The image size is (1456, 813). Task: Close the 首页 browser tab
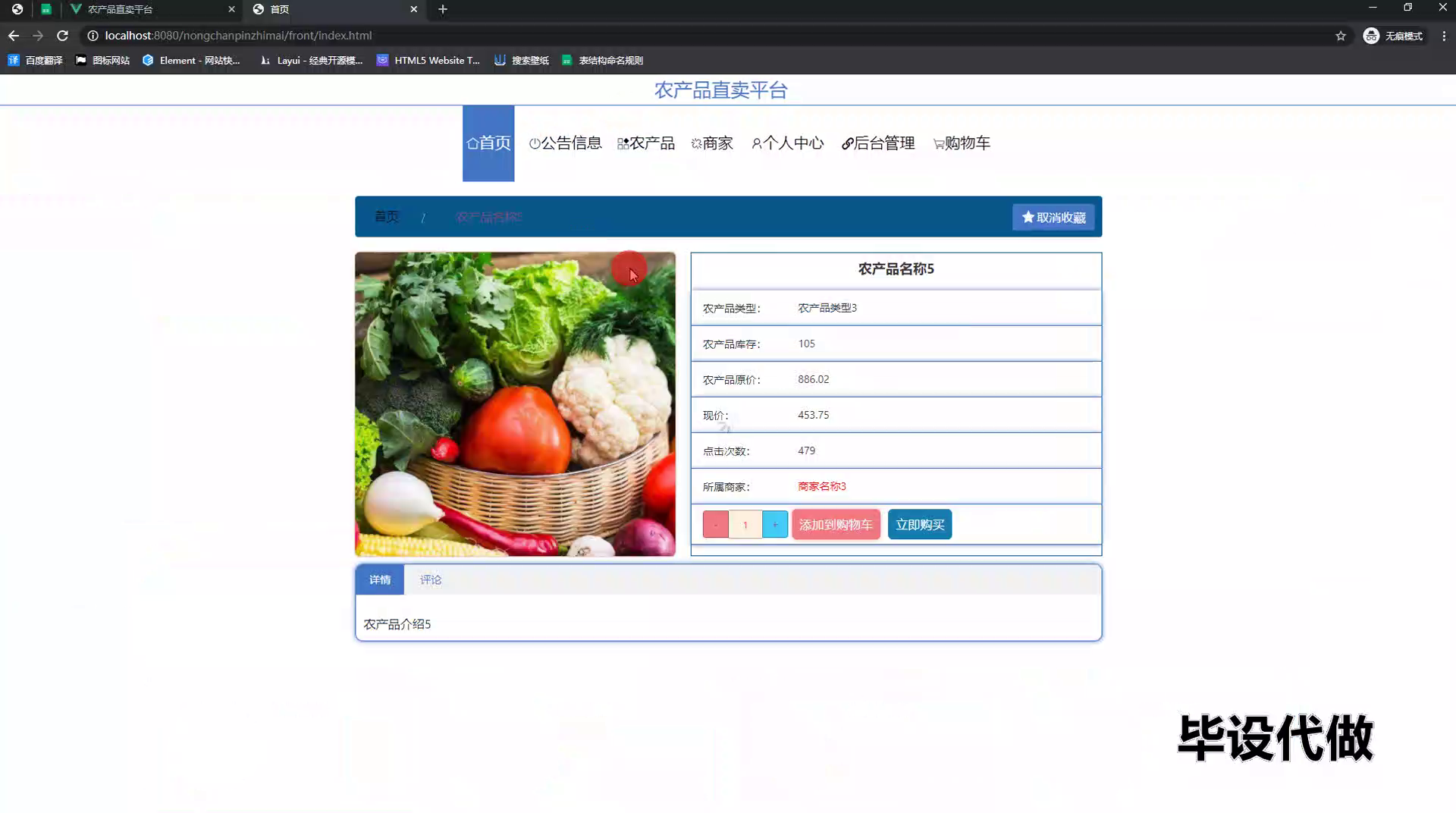point(413,9)
